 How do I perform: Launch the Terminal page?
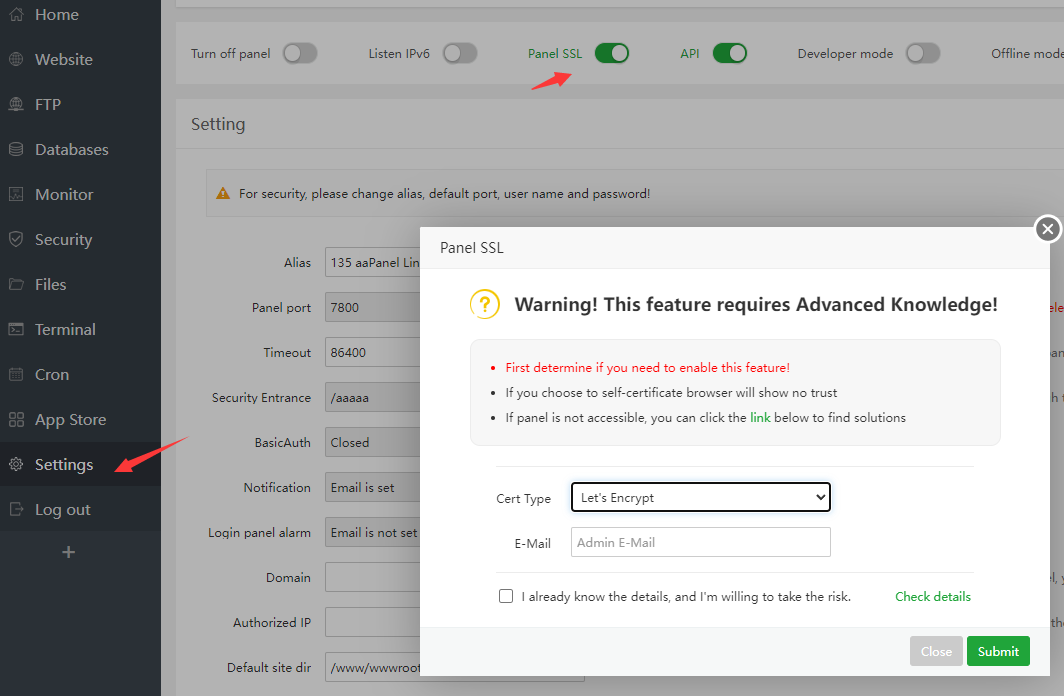[x=65, y=329]
